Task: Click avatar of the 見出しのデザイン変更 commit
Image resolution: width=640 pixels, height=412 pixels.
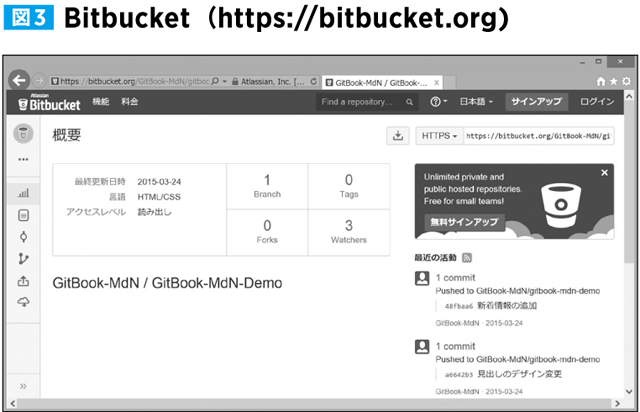Action: point(422,347)
